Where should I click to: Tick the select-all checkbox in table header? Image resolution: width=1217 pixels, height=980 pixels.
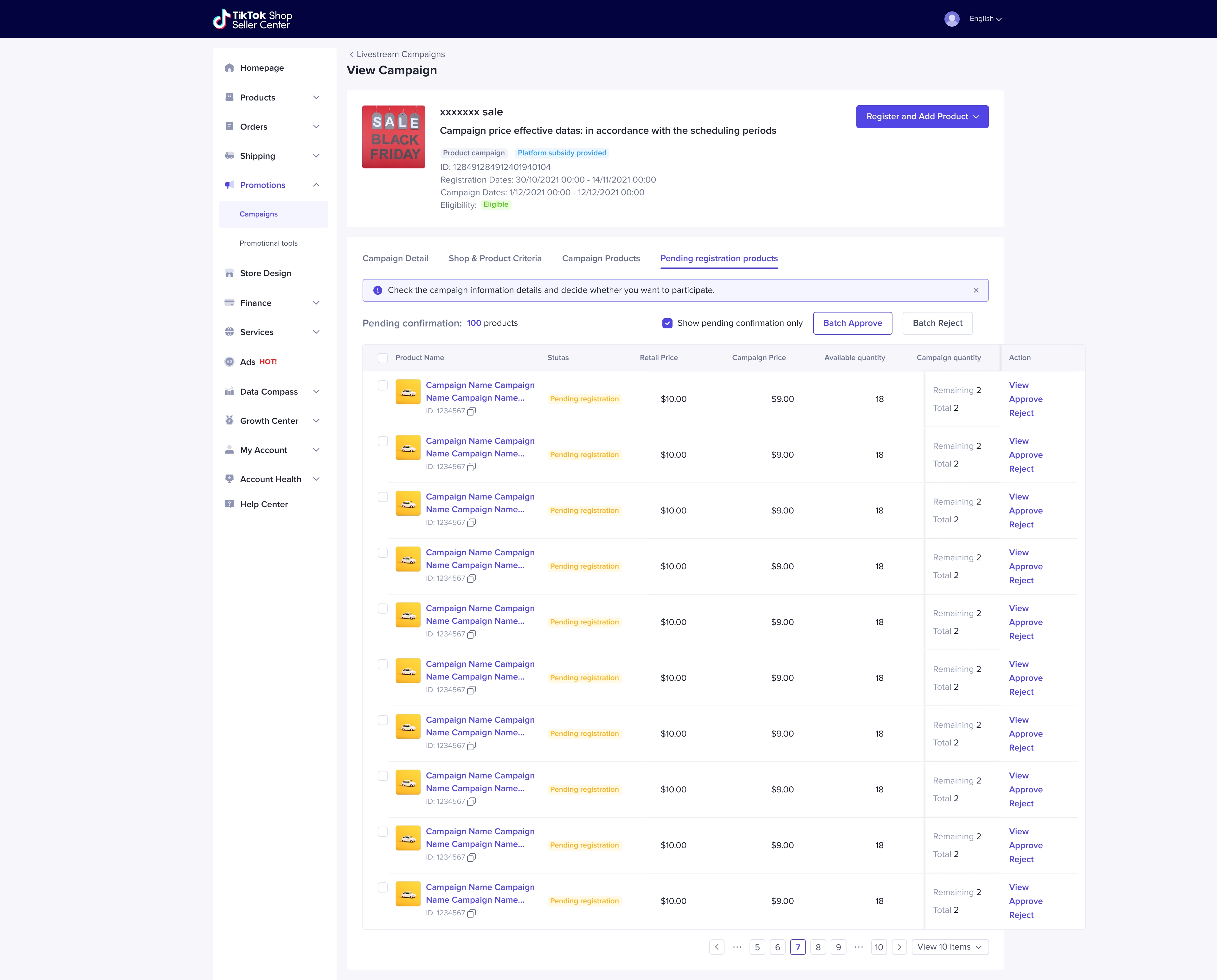click(x=383, y=358)
